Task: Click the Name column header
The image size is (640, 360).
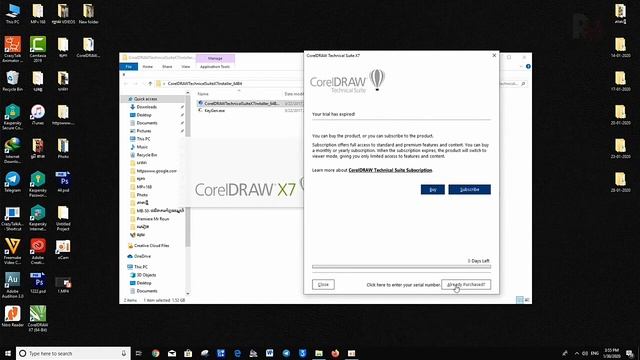Action: [x=203, y=94]
